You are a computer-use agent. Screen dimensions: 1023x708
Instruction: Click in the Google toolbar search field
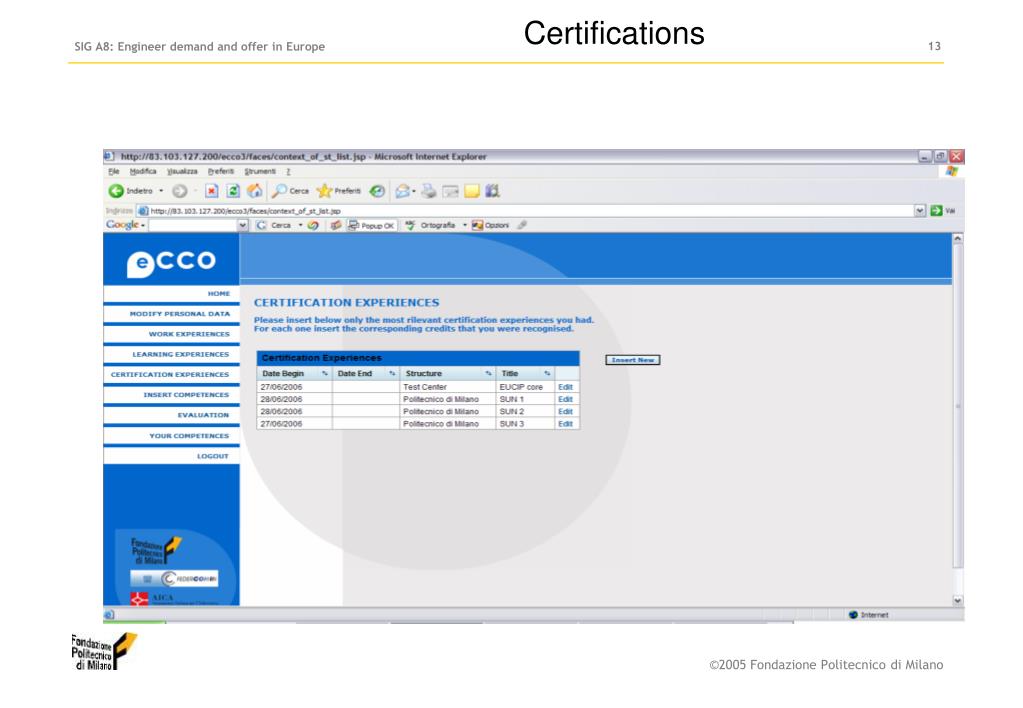188,226
